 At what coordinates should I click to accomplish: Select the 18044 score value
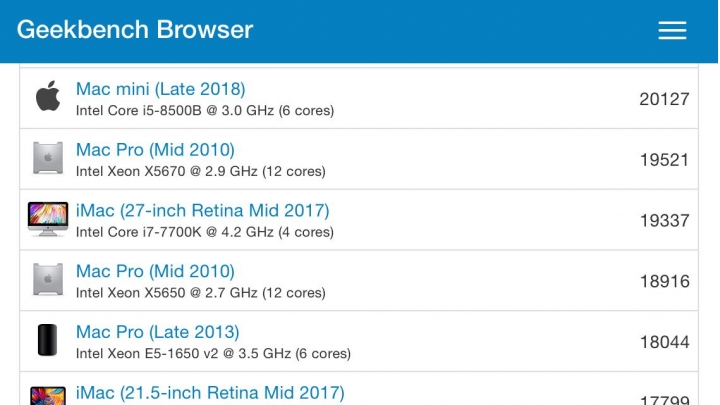click(x=664, y=342)
